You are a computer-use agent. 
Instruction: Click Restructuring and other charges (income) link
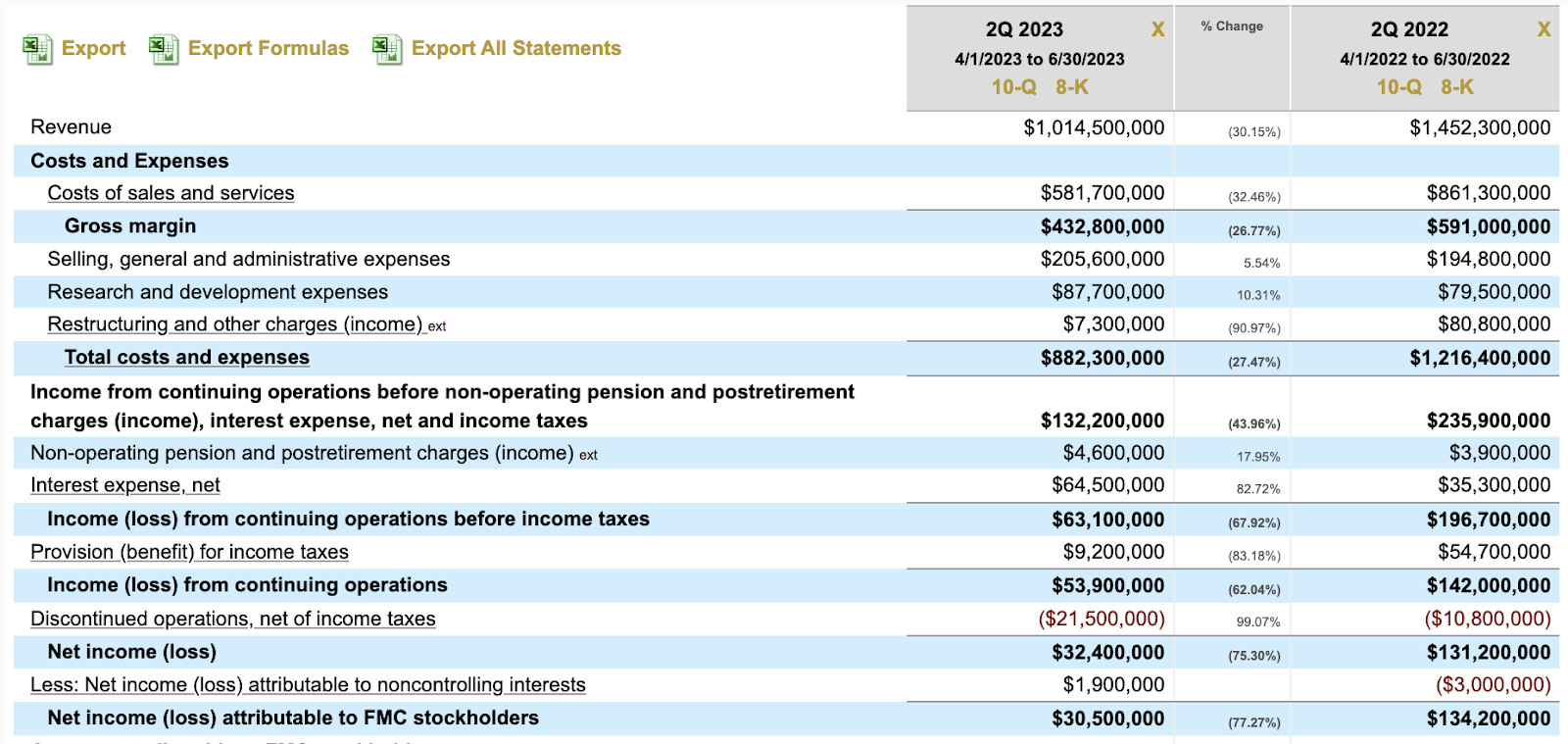234,324
